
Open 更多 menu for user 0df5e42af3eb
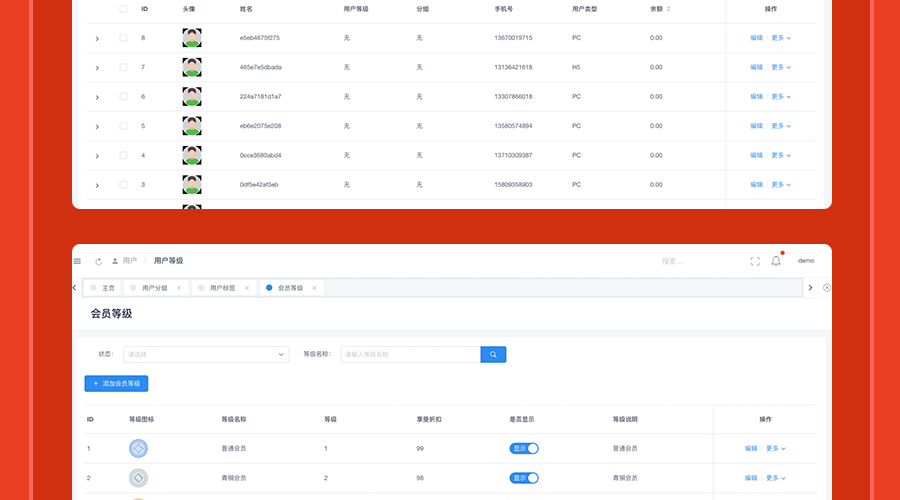[x=781, y=184]
